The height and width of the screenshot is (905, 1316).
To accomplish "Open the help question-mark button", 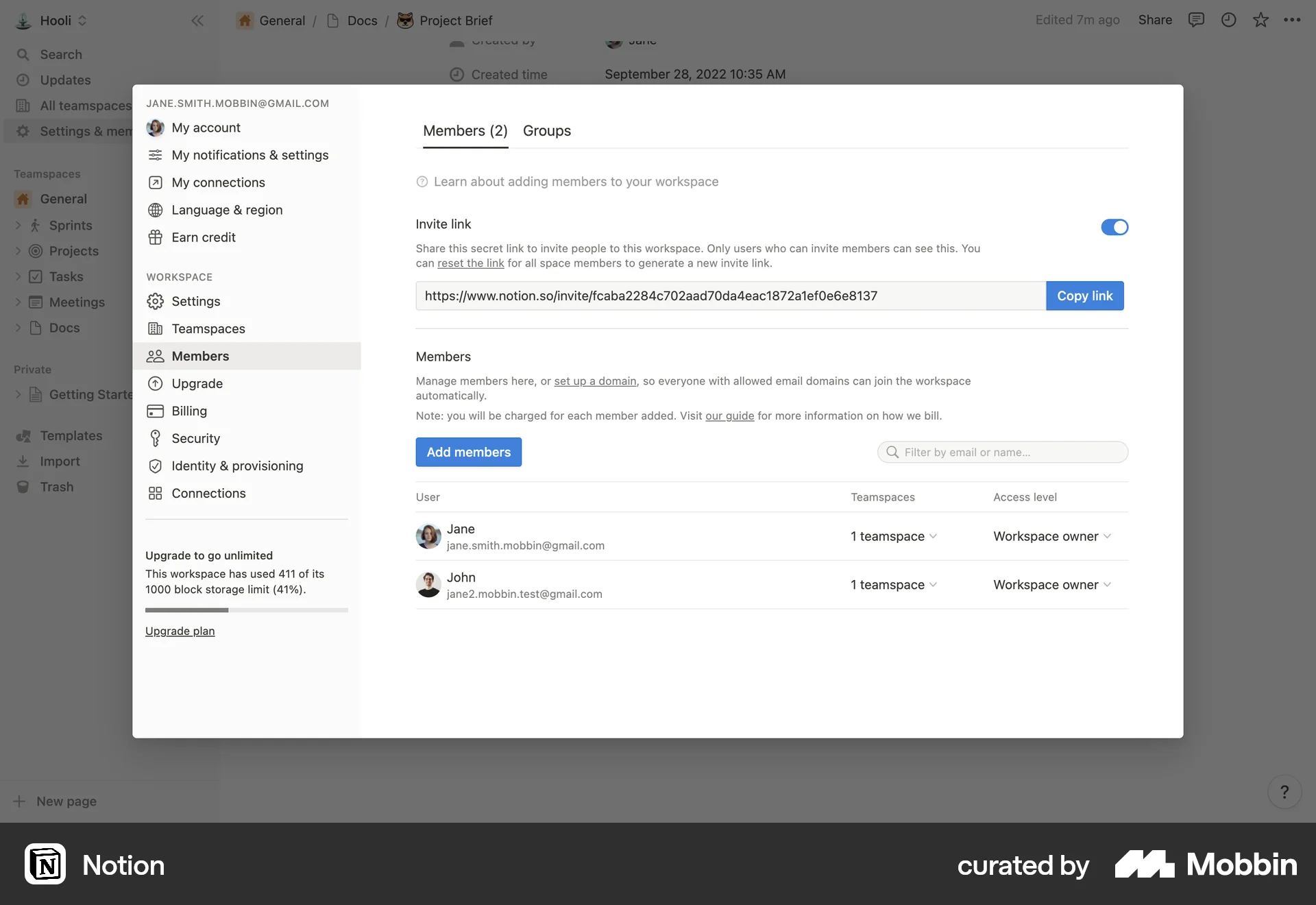I will [x=1284, y=792].
